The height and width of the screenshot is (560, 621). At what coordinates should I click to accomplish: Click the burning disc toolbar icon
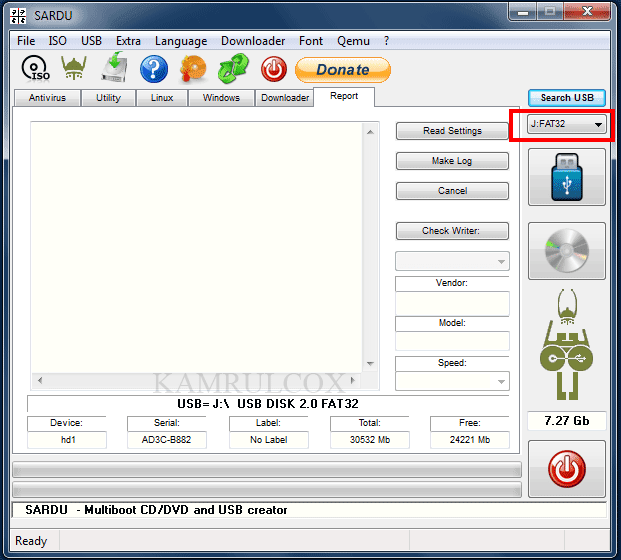(x=193, y=69)
